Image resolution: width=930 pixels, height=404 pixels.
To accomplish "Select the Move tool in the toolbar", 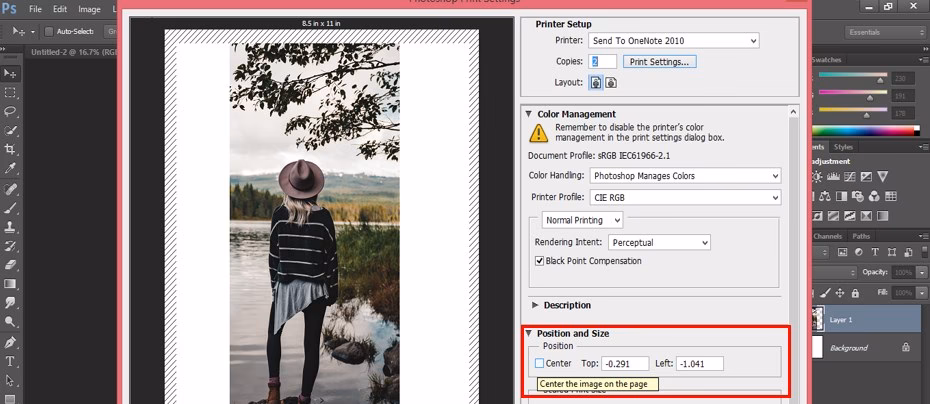I will point(11,74).
